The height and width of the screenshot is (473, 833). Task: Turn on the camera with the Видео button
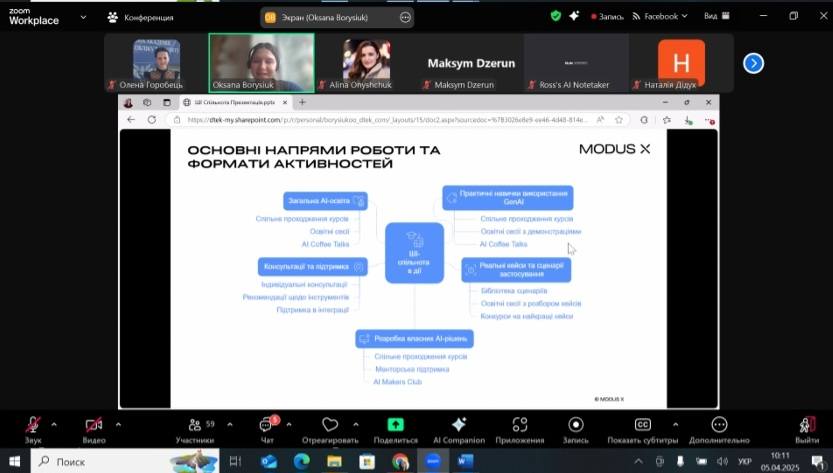(x=94, y=426)
